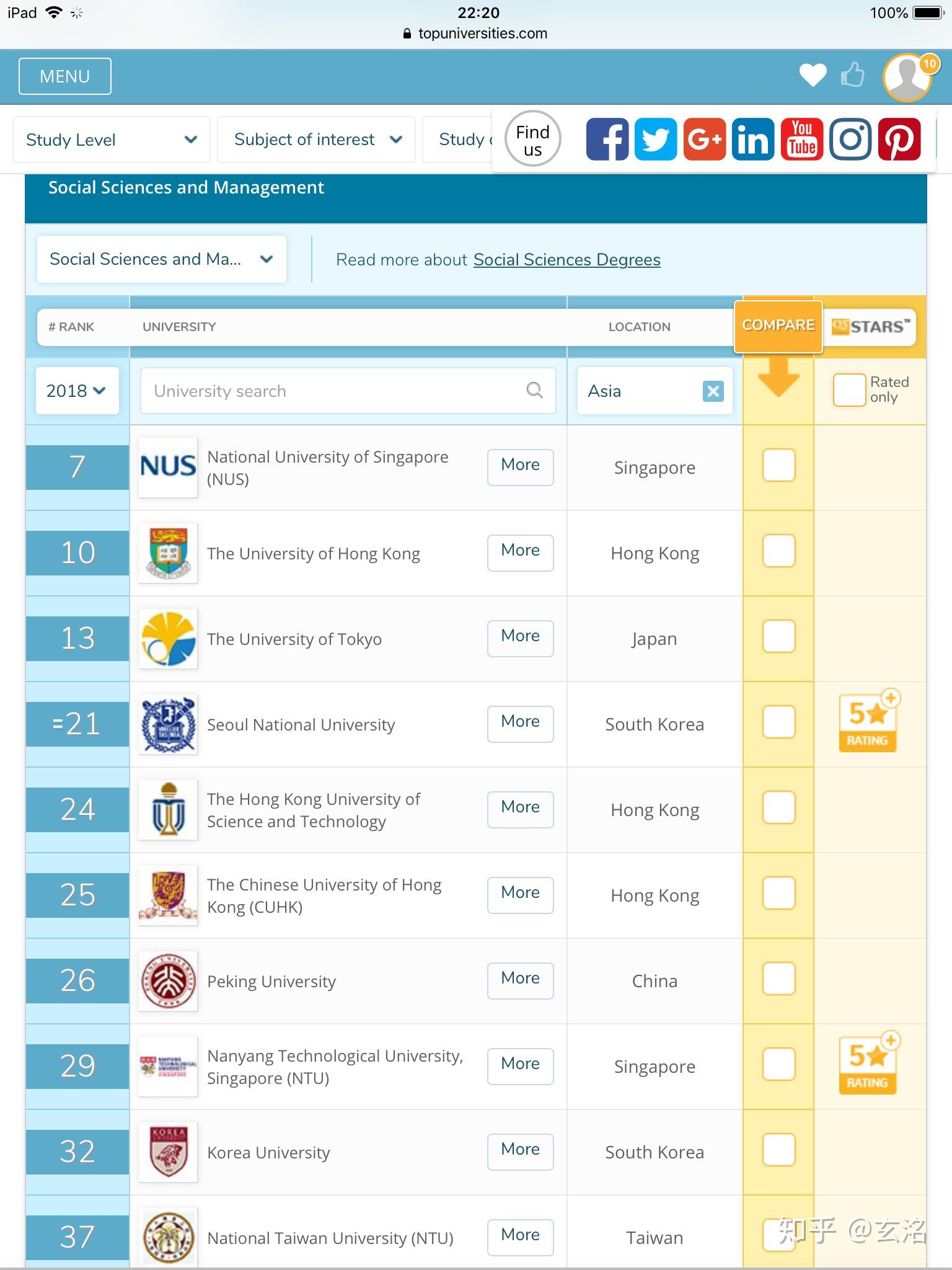Click More for Seoul National University
Viewport: 952px width, 1270px height.
point(521,724)
